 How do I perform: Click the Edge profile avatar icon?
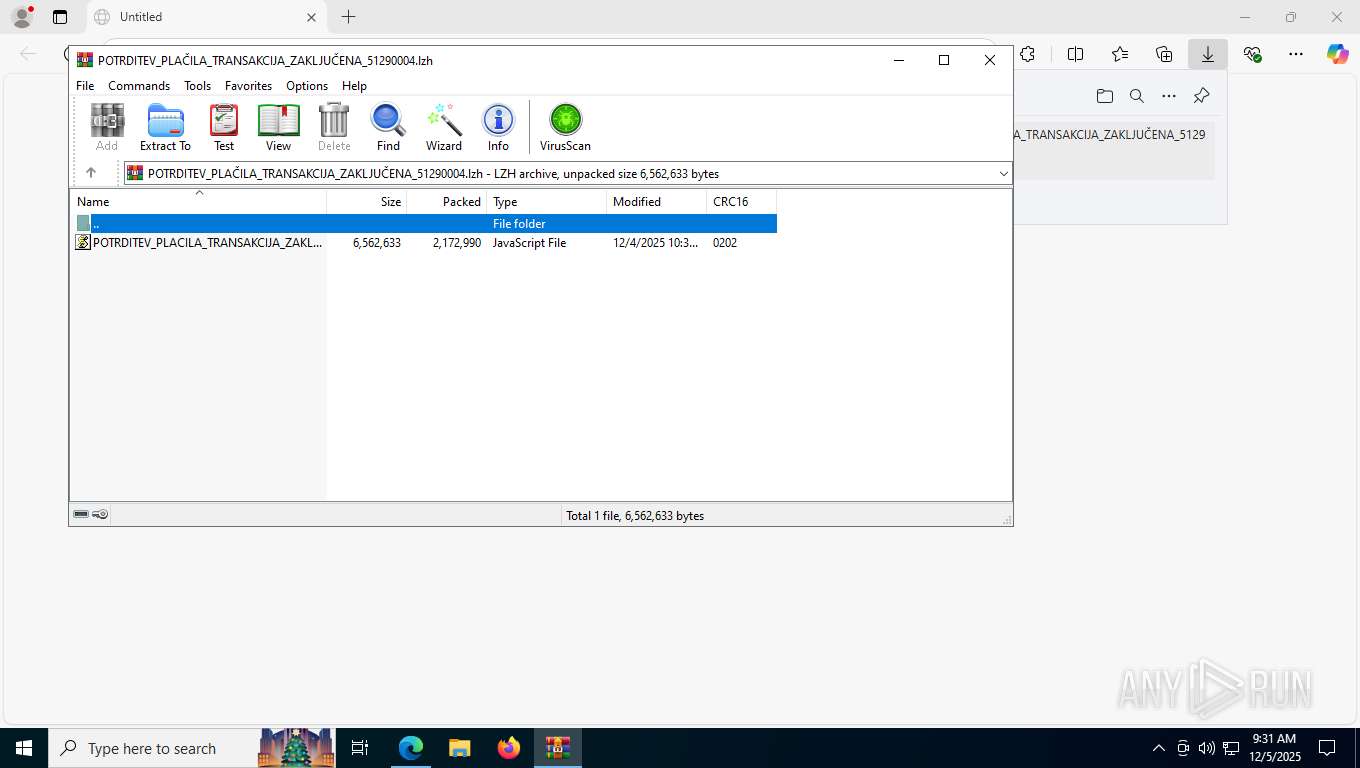(22, 17)
